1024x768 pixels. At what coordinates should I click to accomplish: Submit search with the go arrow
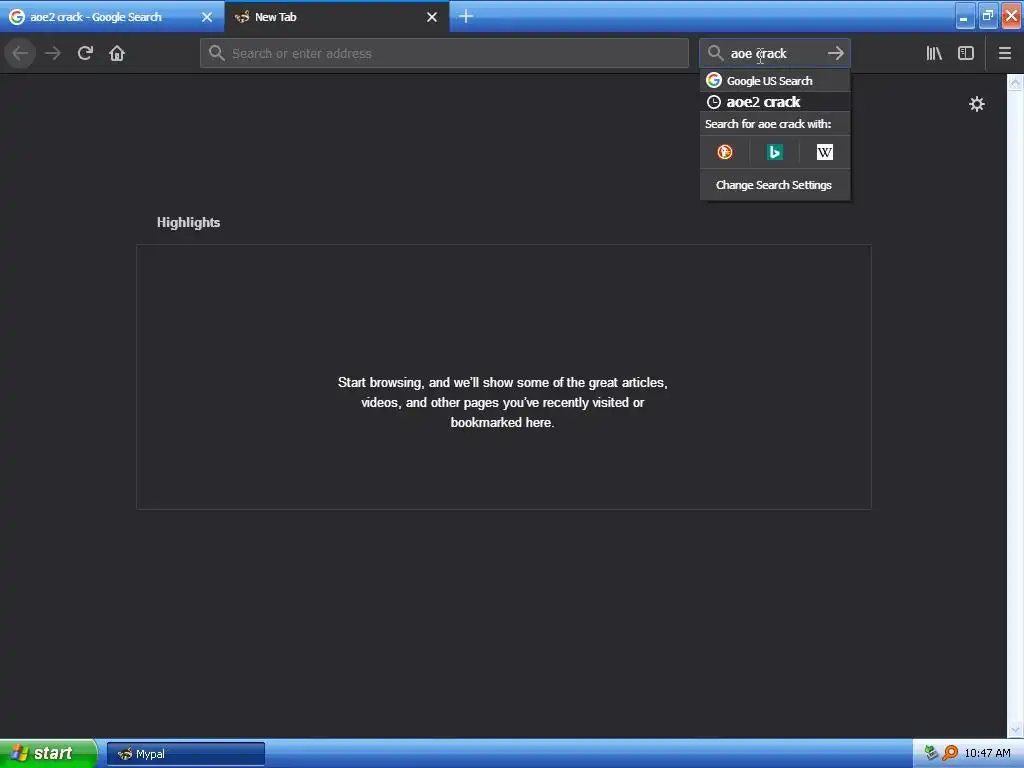[x=835, y=53]
